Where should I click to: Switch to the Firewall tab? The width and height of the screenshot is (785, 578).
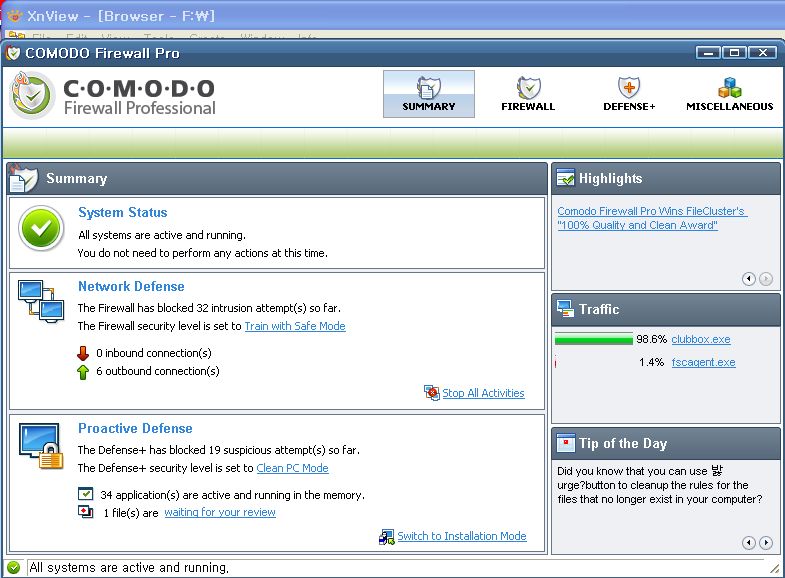(528, 94)
